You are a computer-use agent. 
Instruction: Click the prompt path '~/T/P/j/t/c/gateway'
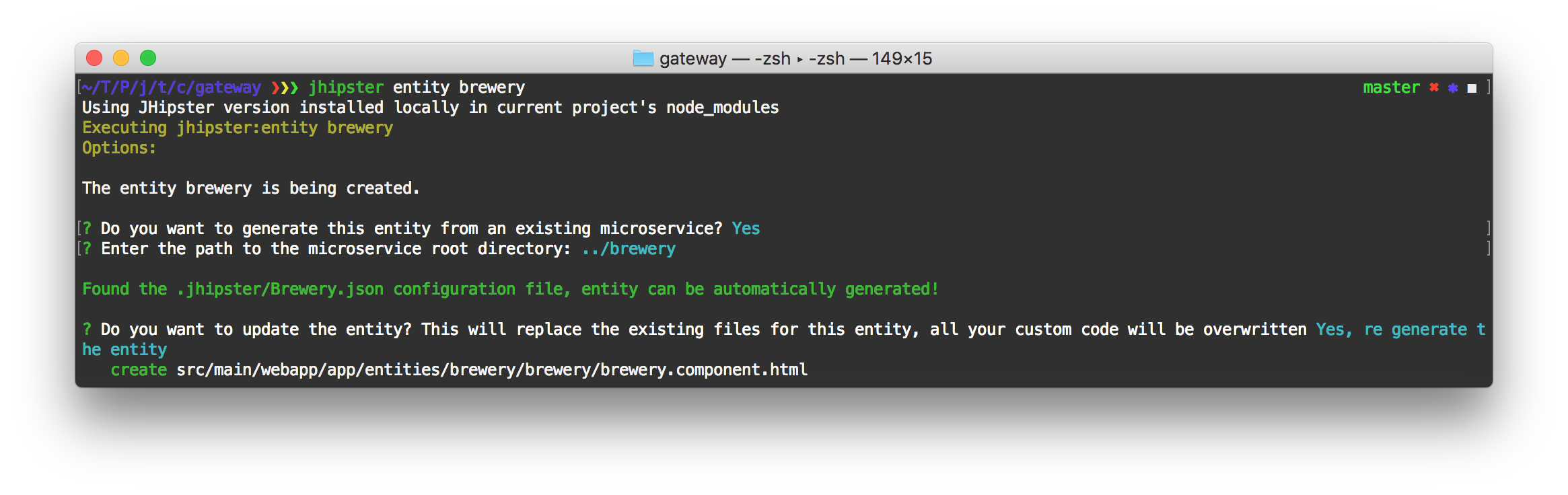click(x=172, y=87)
